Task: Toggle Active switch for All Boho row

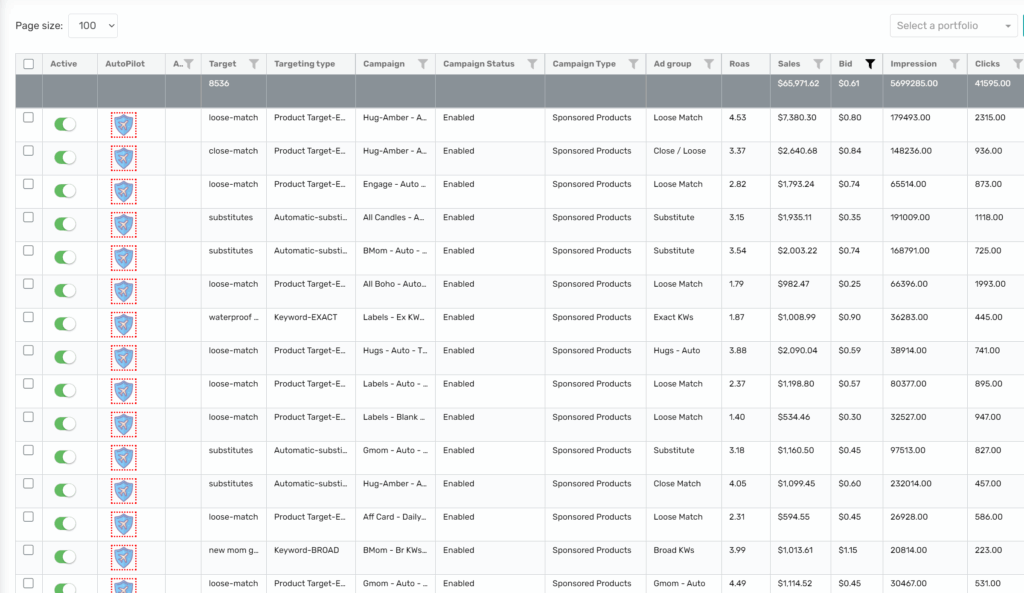Action: tap(65, 291)
